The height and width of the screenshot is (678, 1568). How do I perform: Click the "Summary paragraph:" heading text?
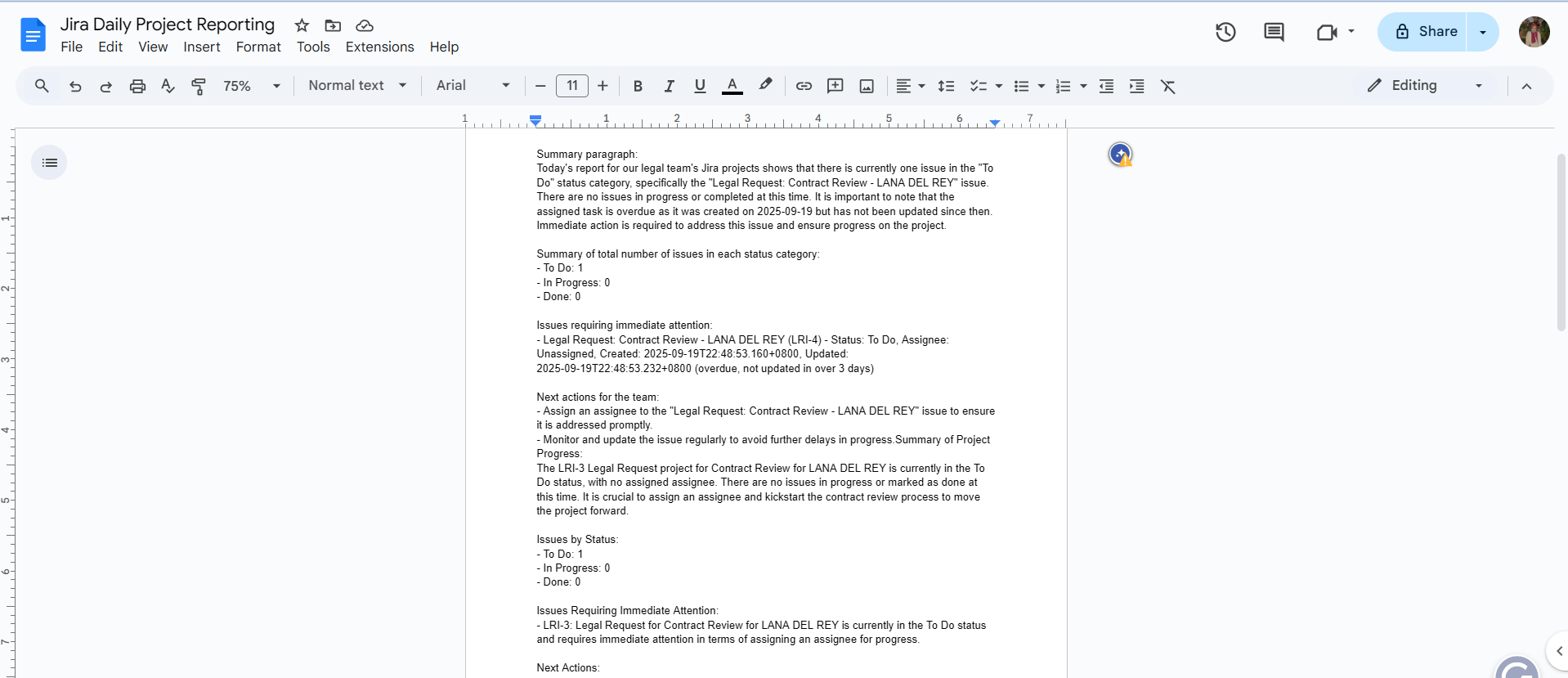(x=587, y=154)
